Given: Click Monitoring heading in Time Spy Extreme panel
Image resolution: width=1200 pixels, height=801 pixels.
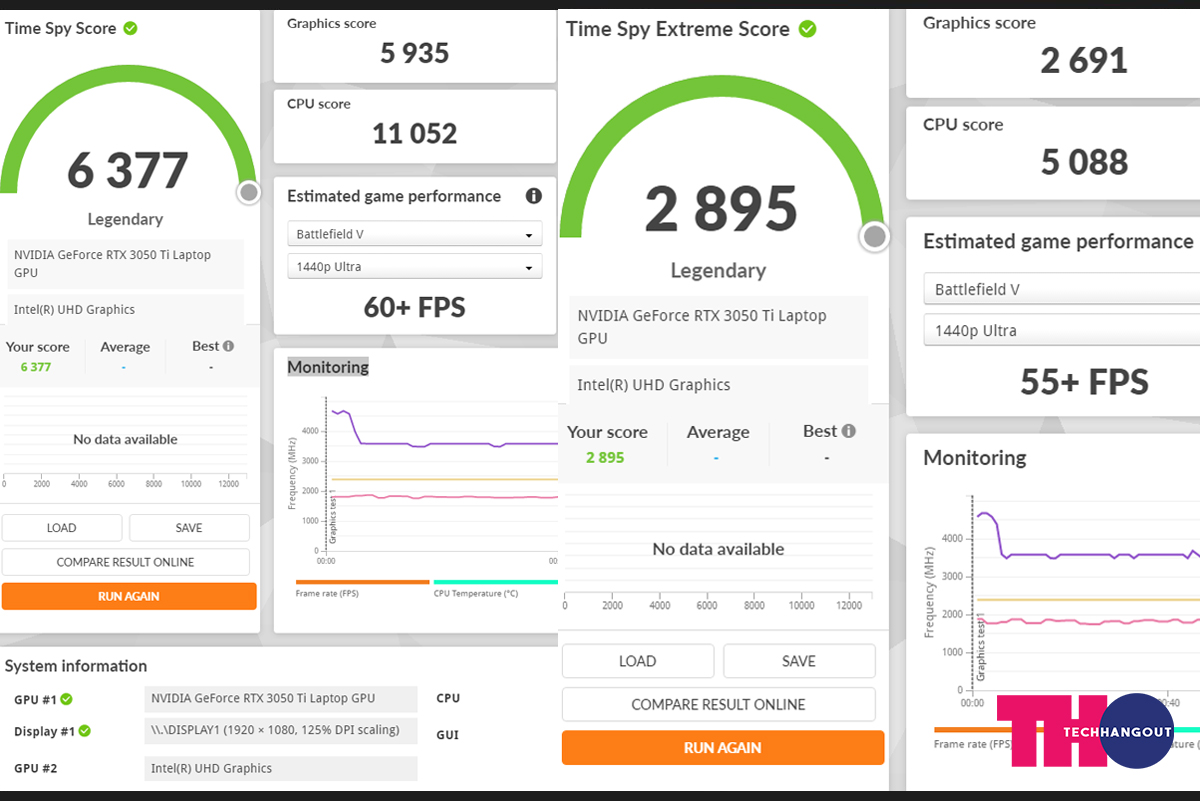Looking at the screenshot, I should 975,458.
